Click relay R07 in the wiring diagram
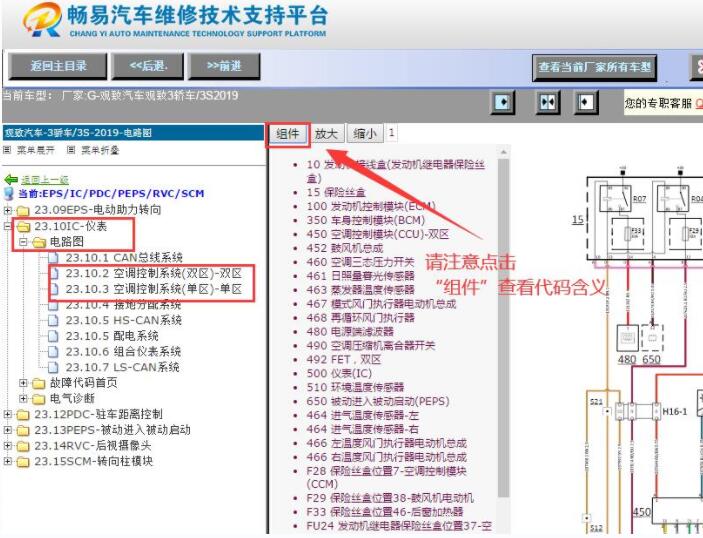The width and height of the screenshot is (703, 538). (x=616, y=198)
